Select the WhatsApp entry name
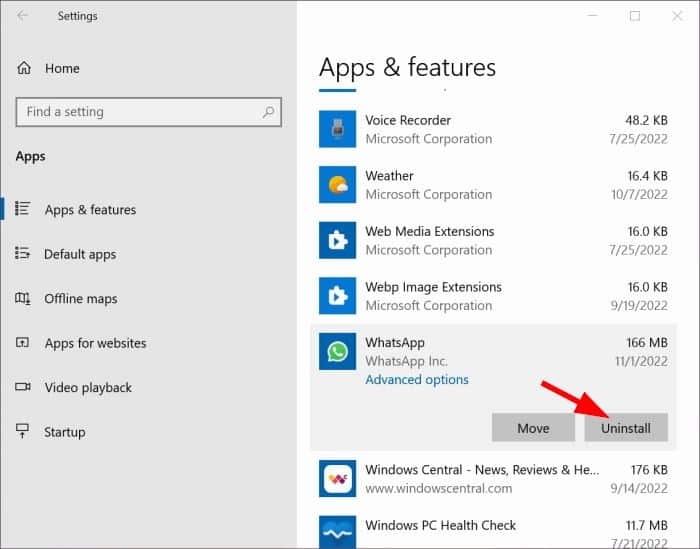This screenshot has width=700, height=549. 395,343
